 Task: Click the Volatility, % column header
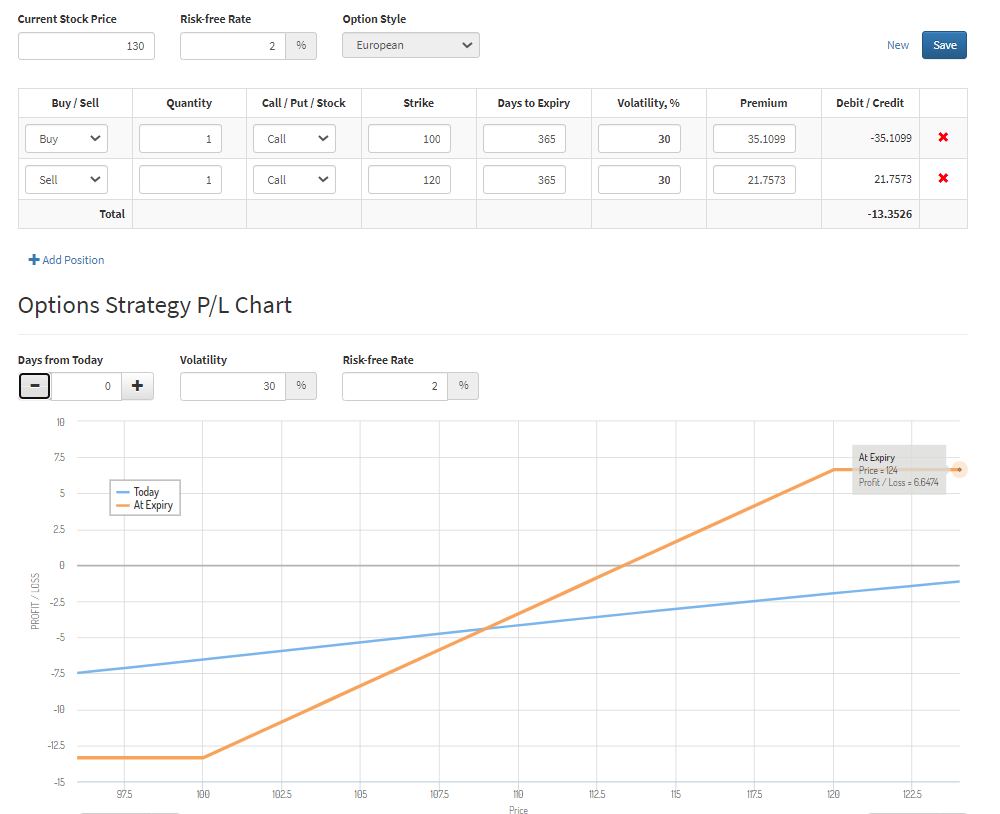(649, 103)
